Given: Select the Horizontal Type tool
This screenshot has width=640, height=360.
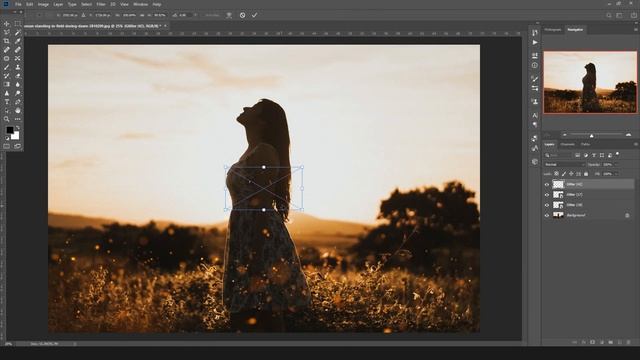Looking at the screenshot, I should tap(7, 102).
